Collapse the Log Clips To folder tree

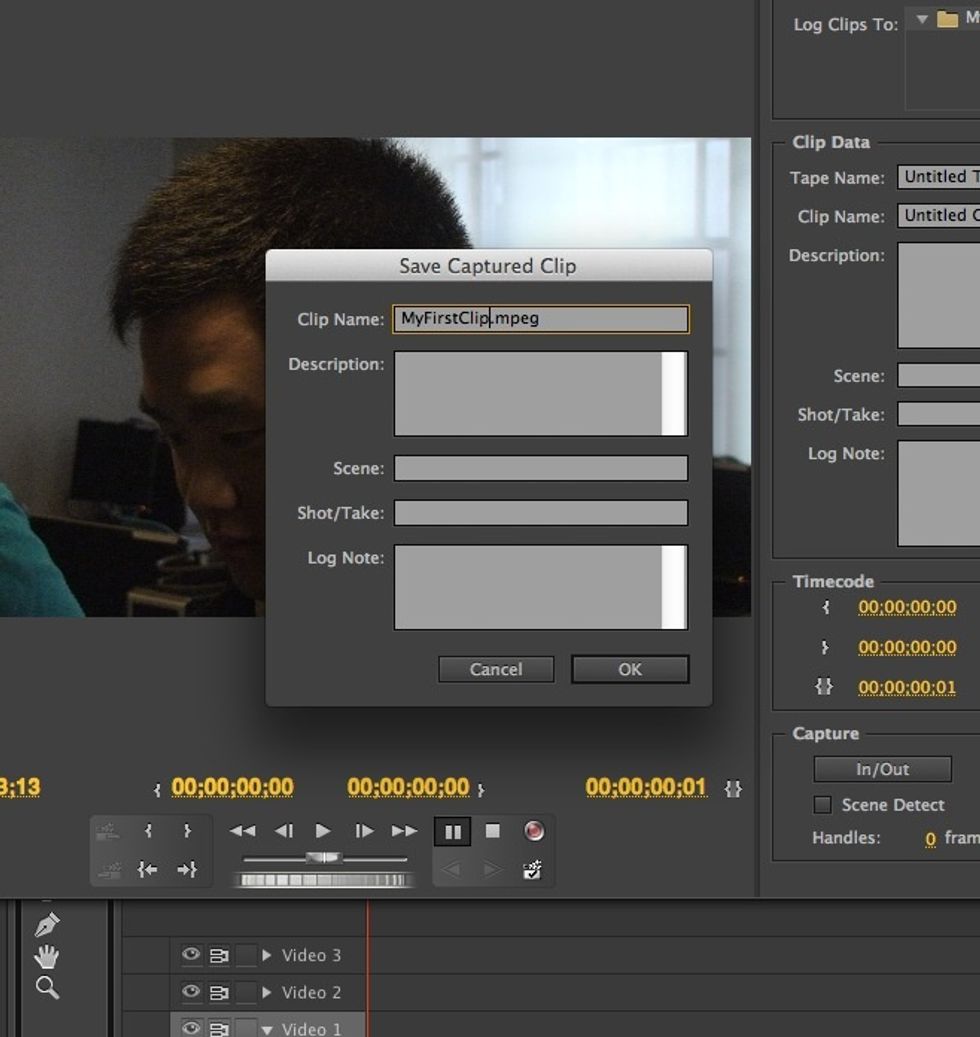coord(922,19)
